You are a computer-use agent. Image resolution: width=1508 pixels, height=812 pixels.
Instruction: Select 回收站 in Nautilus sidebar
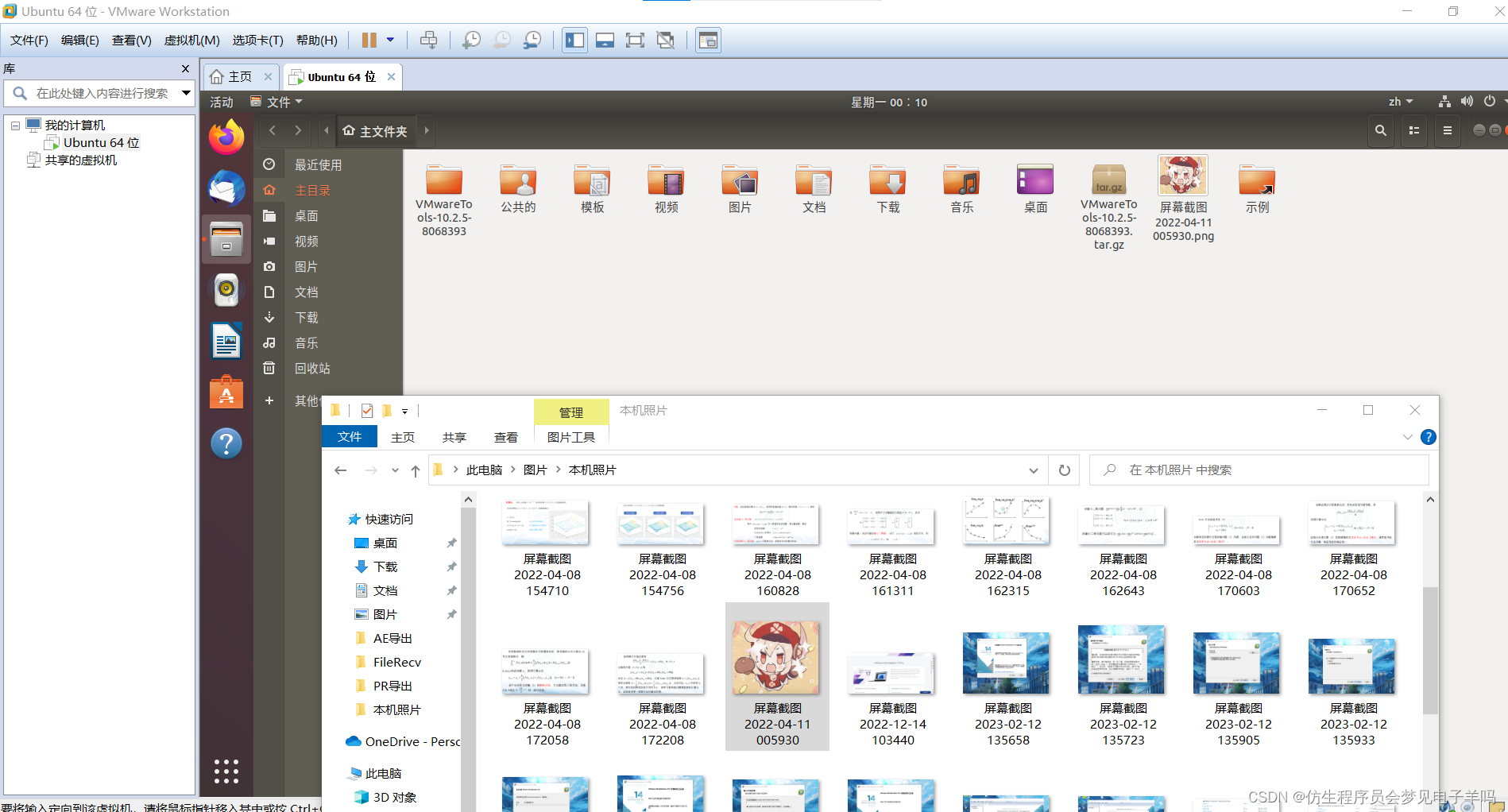pyautogui.click(x=312, y=368)
